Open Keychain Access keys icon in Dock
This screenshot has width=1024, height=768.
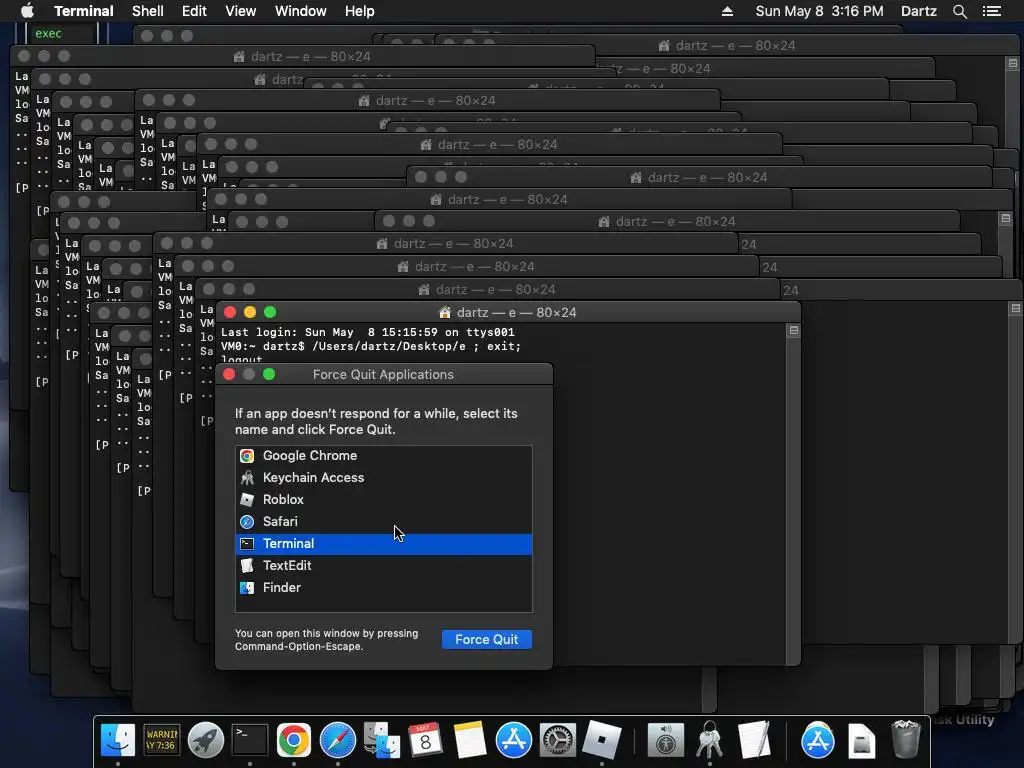(709, 740)
